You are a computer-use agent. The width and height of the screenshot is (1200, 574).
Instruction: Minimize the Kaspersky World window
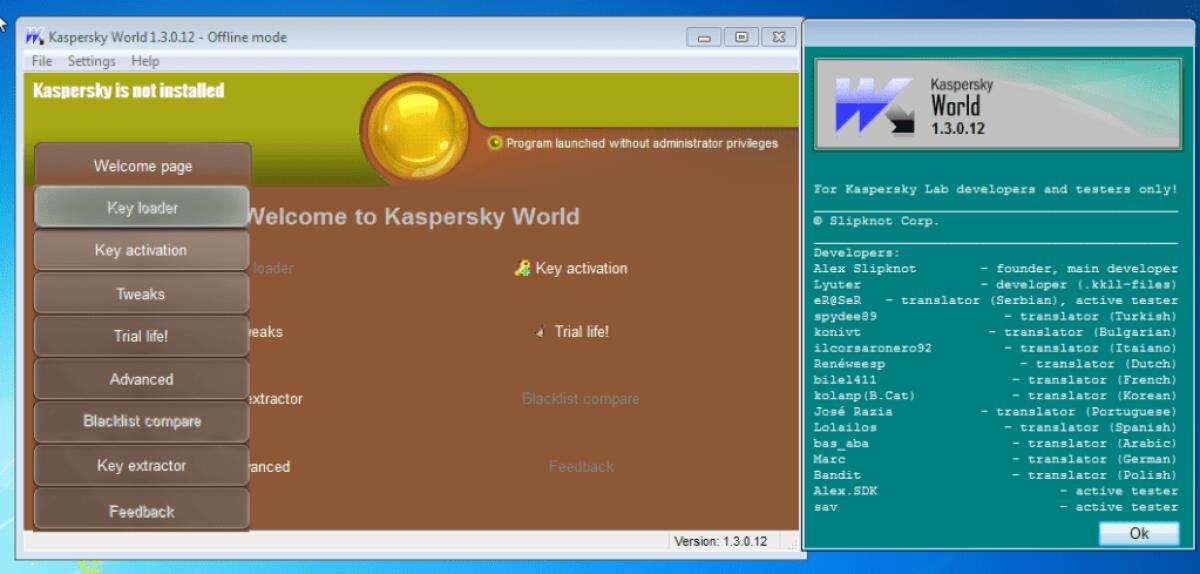click(x=704, y=37)
